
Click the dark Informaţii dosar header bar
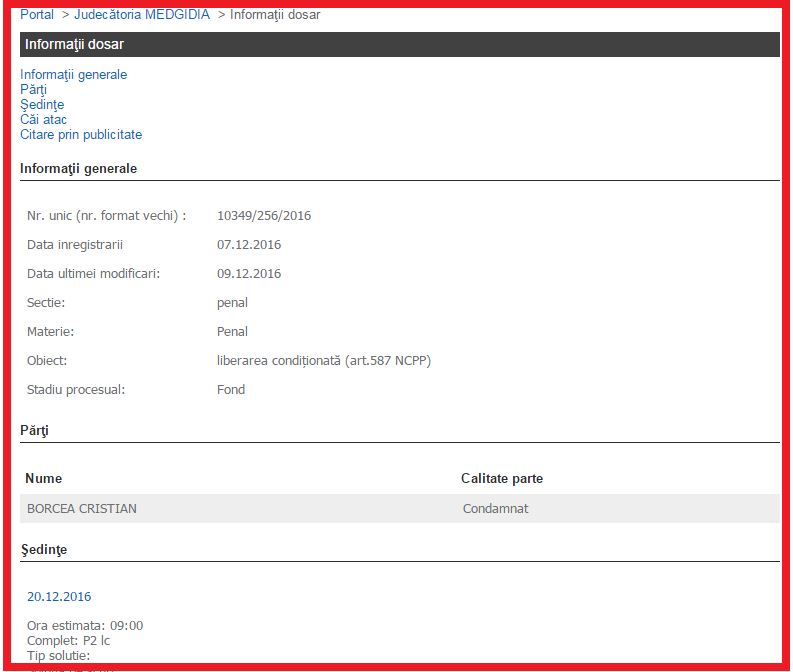(x=399, y=45)
